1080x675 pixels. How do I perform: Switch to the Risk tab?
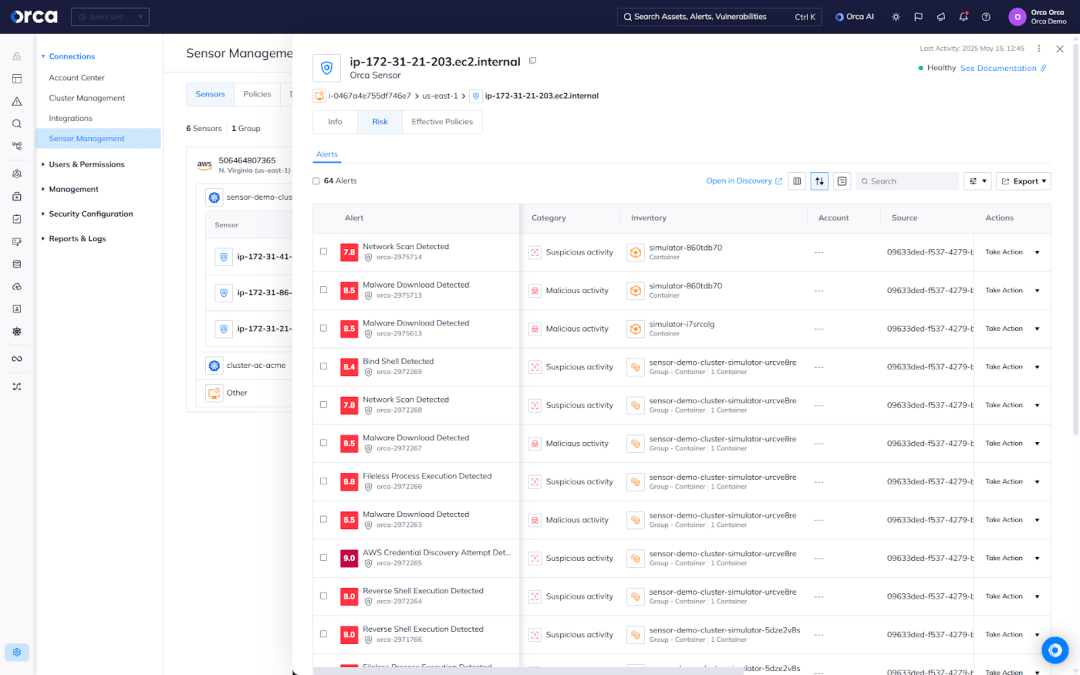(380, 121)
